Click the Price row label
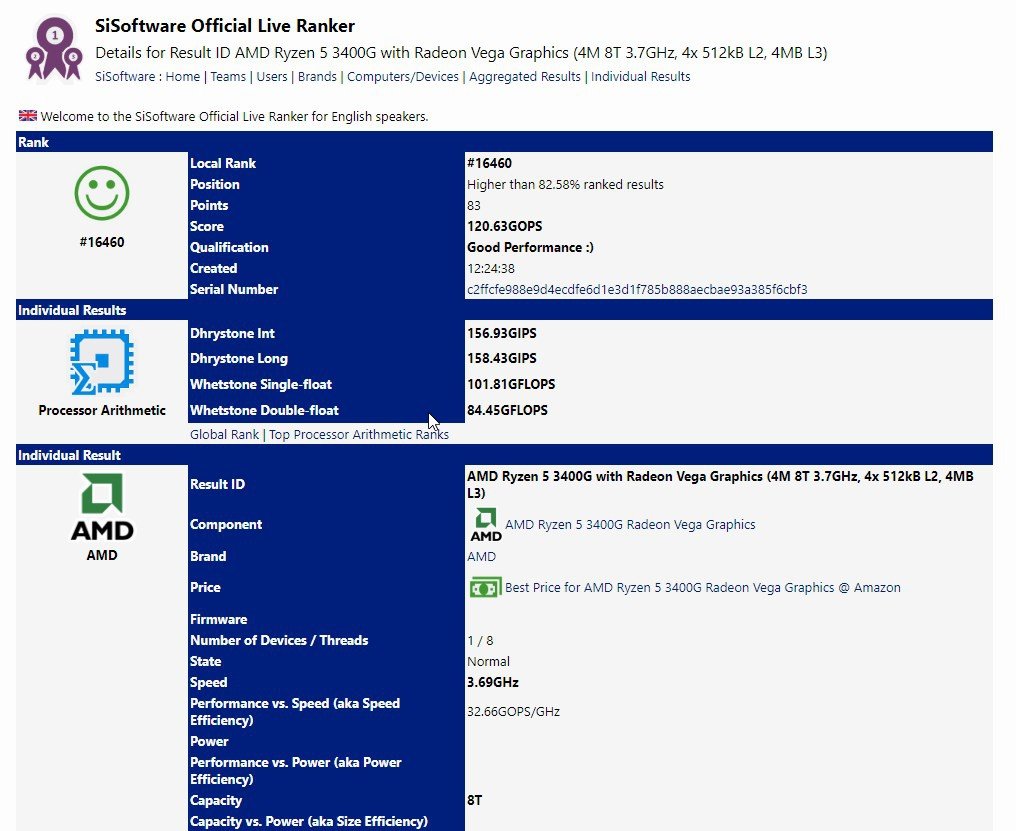The height and width of the screenshot is (831, 1016). tap(205, 587)
